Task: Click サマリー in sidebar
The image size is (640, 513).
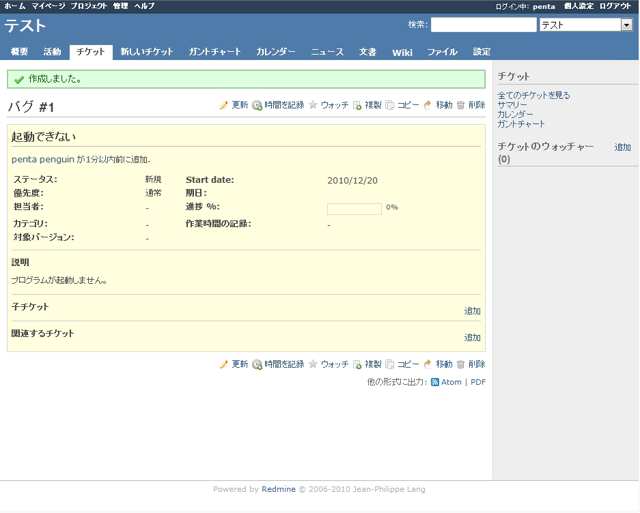Action: (512, 104)
